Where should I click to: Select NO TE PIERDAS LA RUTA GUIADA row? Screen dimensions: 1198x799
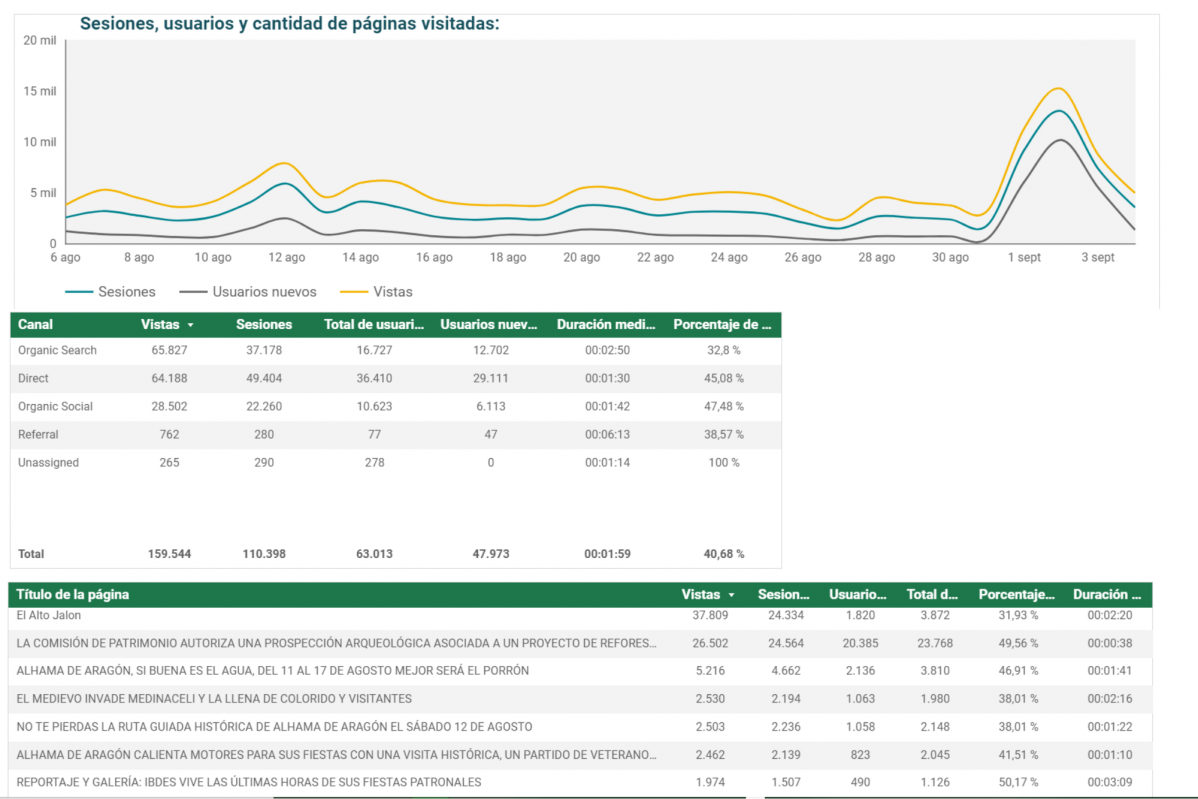(580, 727)
